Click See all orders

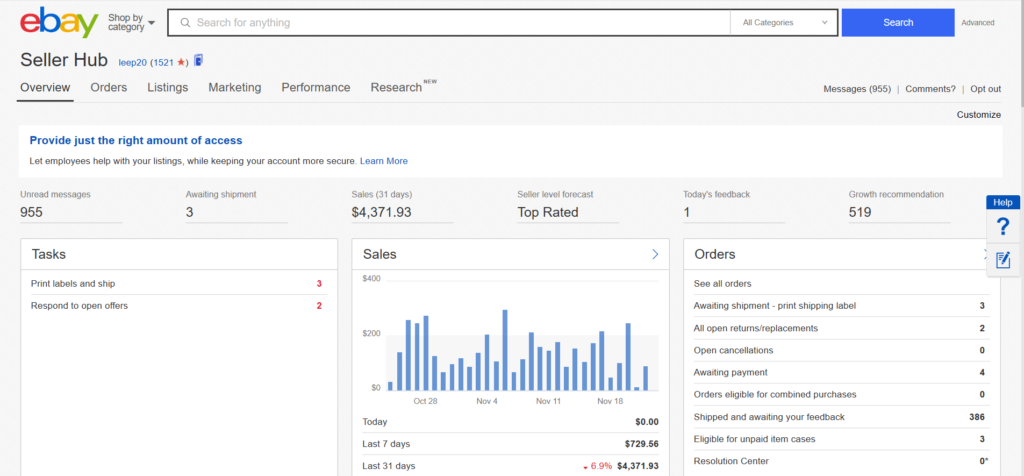point(722,284)
